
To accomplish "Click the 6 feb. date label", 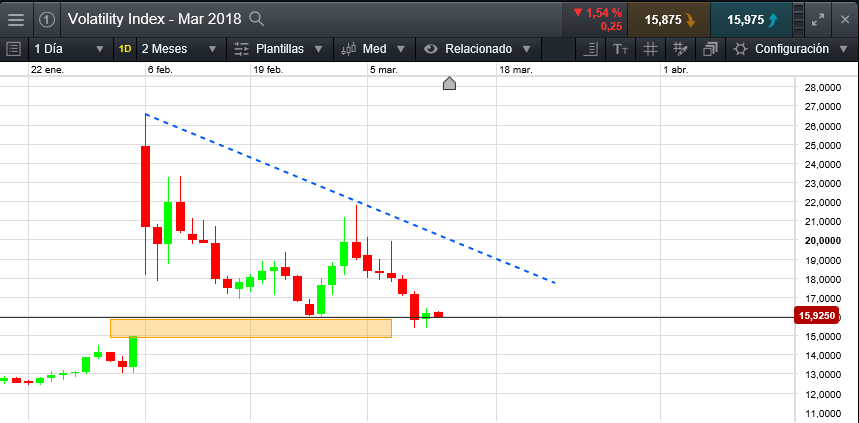I will 160,70.
